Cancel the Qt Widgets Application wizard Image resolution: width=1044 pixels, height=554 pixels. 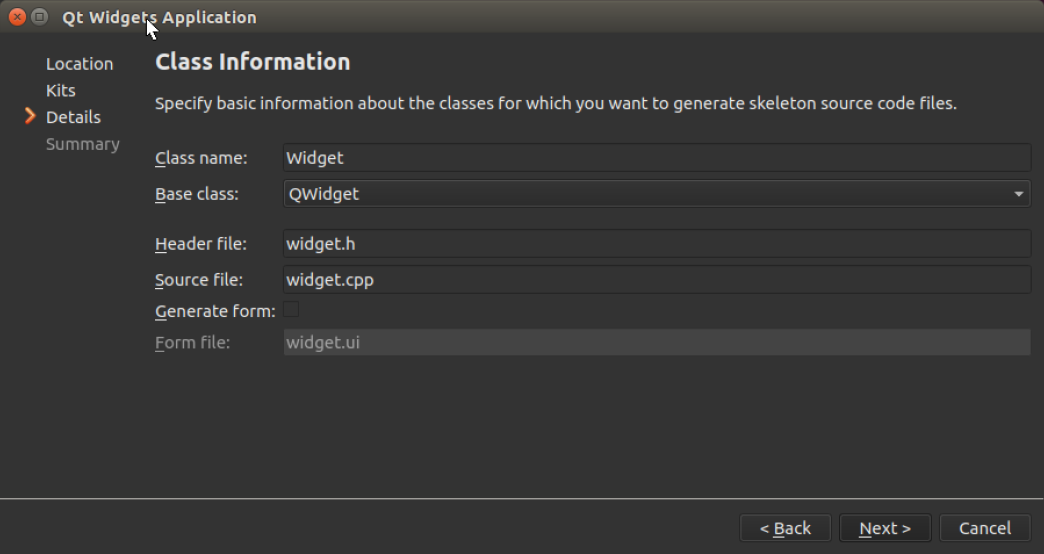pos(985,528)
